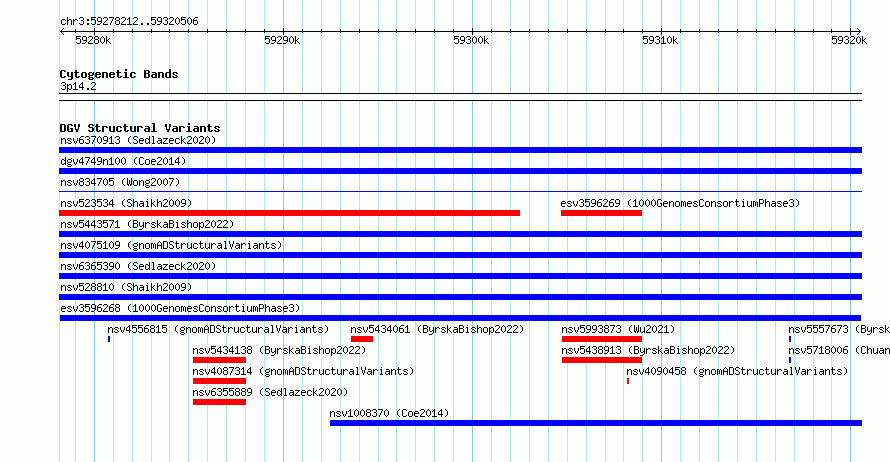The image size is (890, 462).
Task: Click the 59290k ruler label
Action: click(x=282, y=40)
